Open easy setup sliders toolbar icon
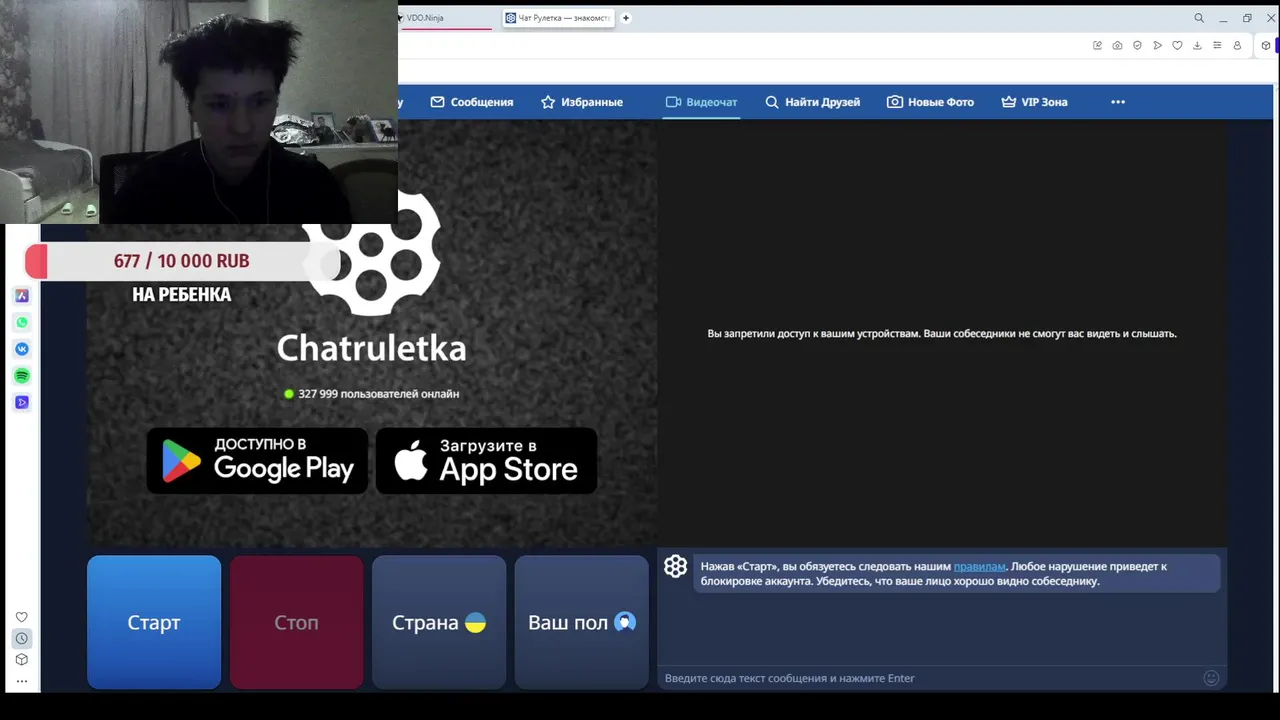This screenshot has height=720, width=1280. point(1217,45)
